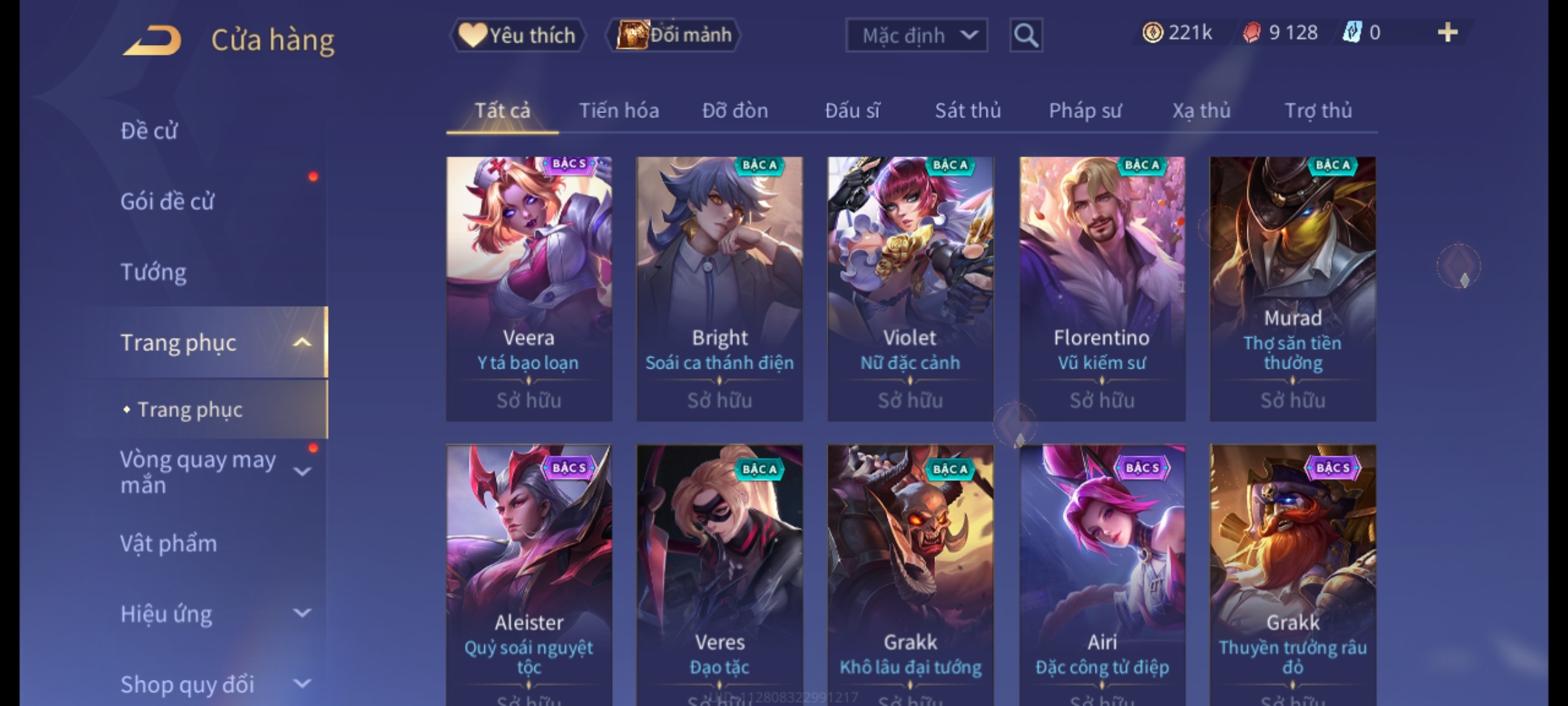
Task: Collapse the Trang phục sidebar section
Action: pos(302,343)
